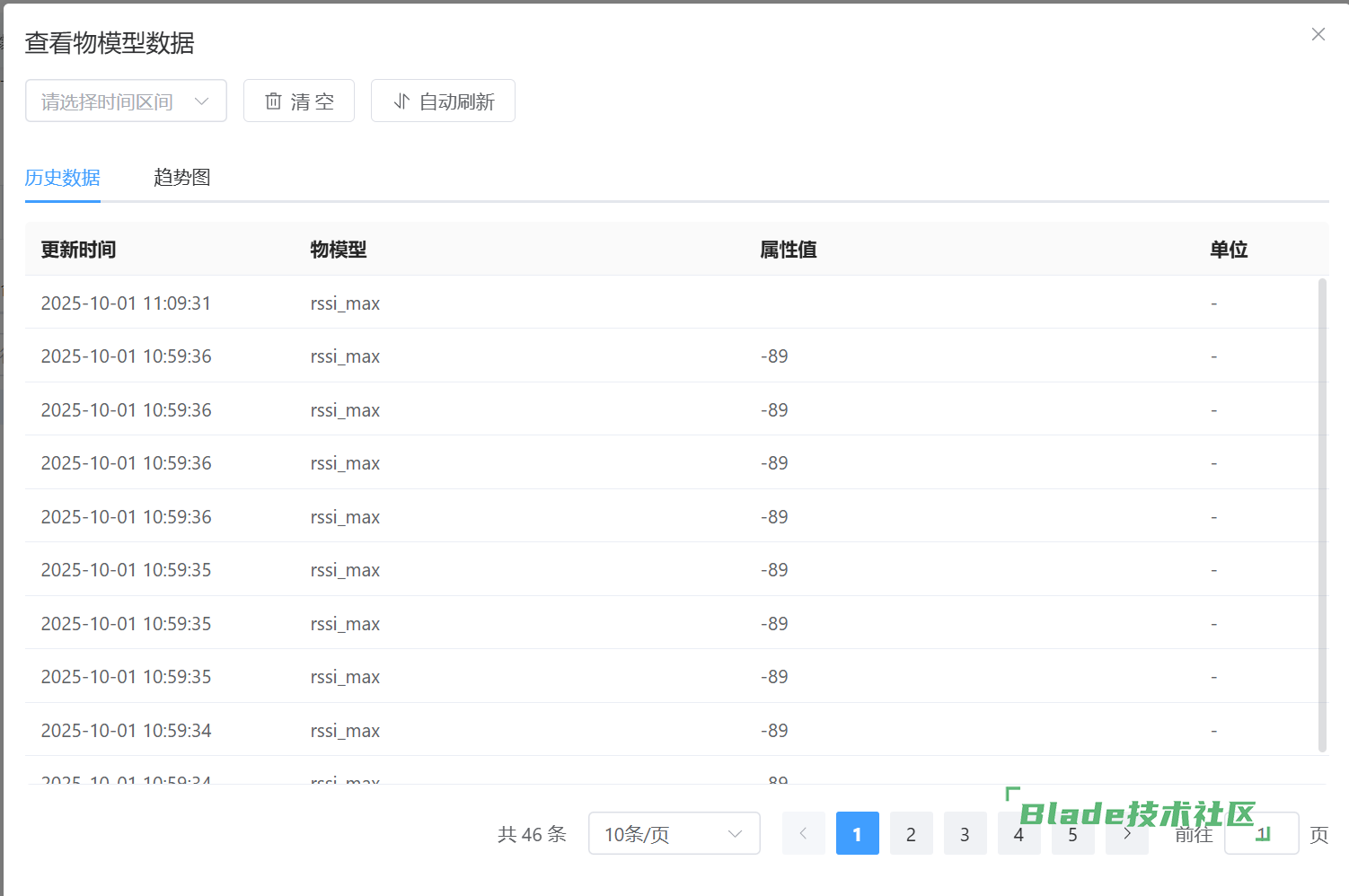Go to previous page arrow
Image resolution: width=1349 pixels, height=896 pixels.
(x=803, y=834)
